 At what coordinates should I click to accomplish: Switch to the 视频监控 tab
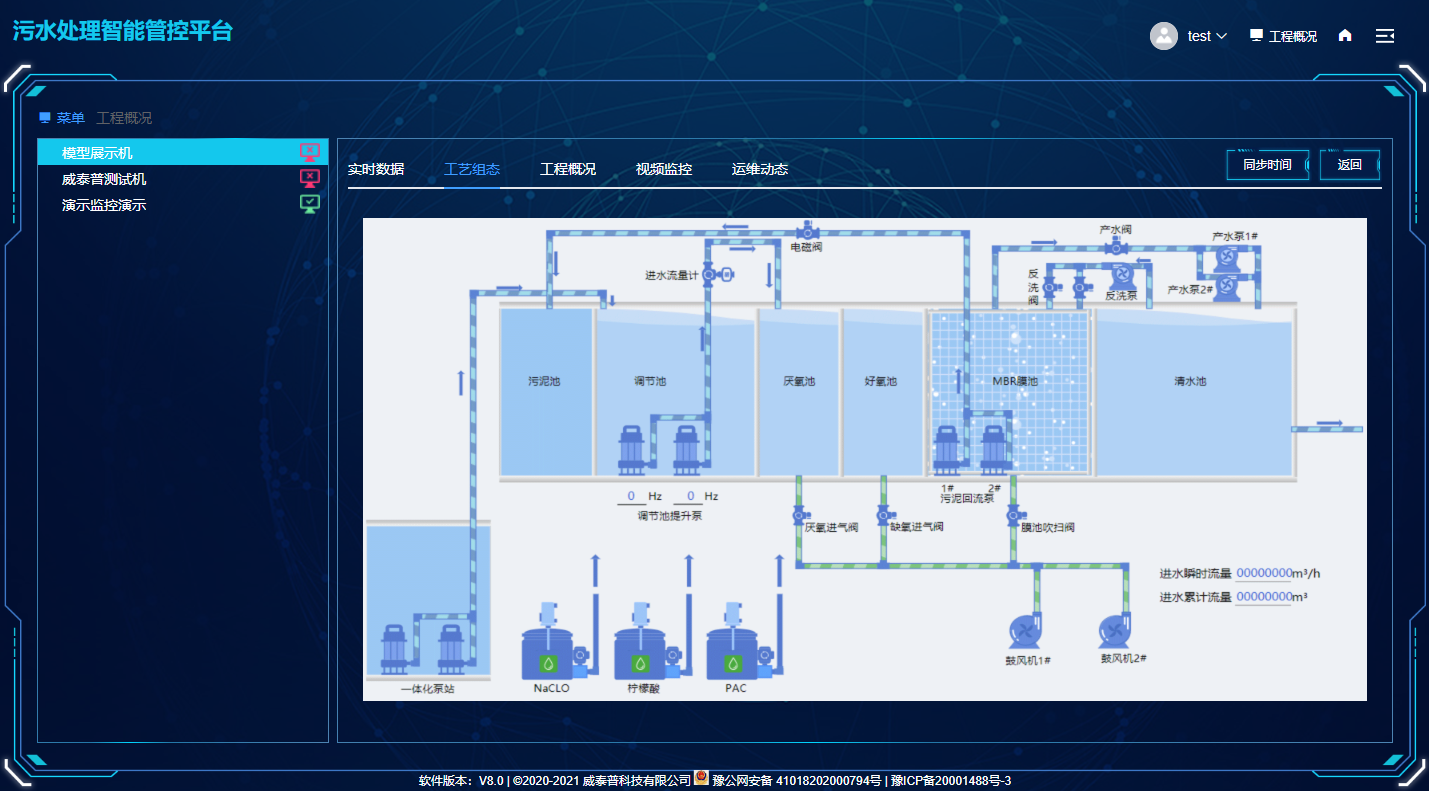664,169
